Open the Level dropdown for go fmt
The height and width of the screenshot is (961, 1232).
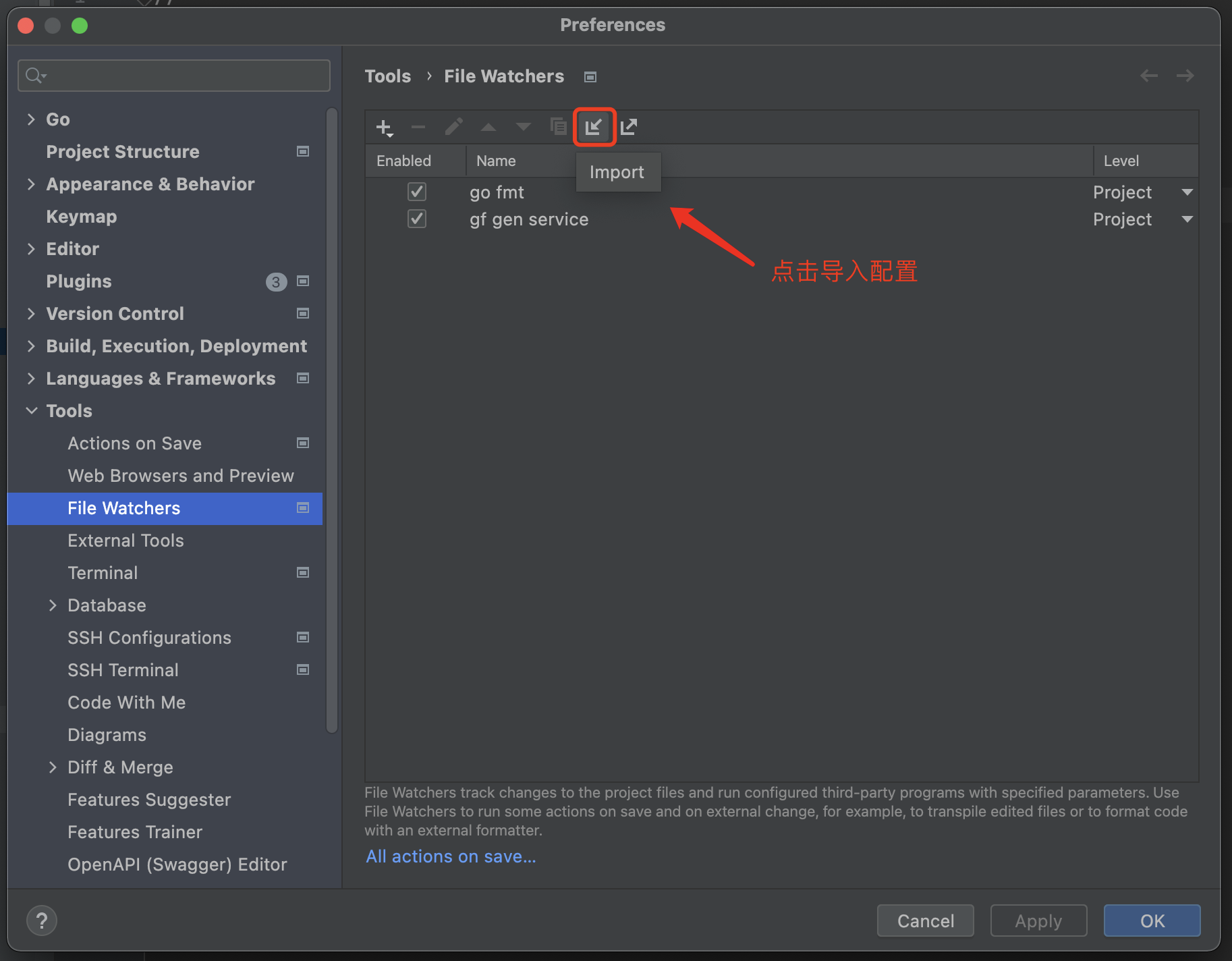(x=1187, y=192)
